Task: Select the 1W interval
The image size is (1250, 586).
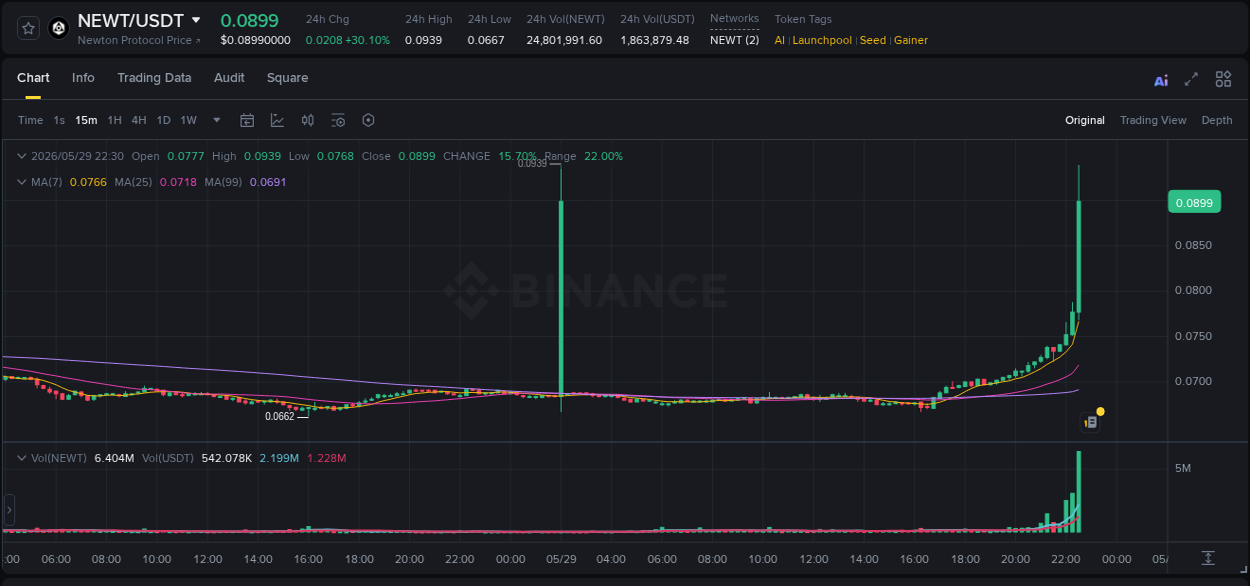Action: [189, 120]
